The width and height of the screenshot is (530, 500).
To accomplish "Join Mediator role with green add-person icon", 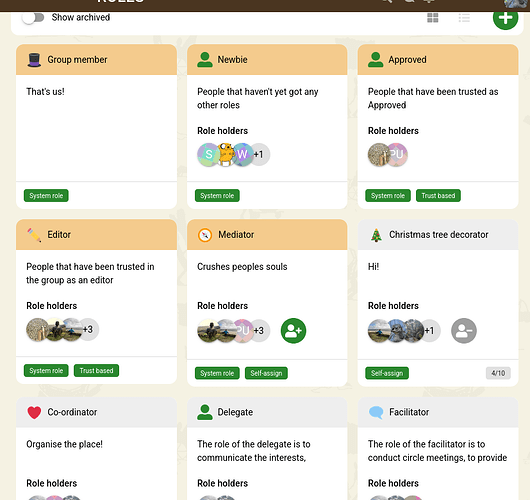I will (293, 331).
